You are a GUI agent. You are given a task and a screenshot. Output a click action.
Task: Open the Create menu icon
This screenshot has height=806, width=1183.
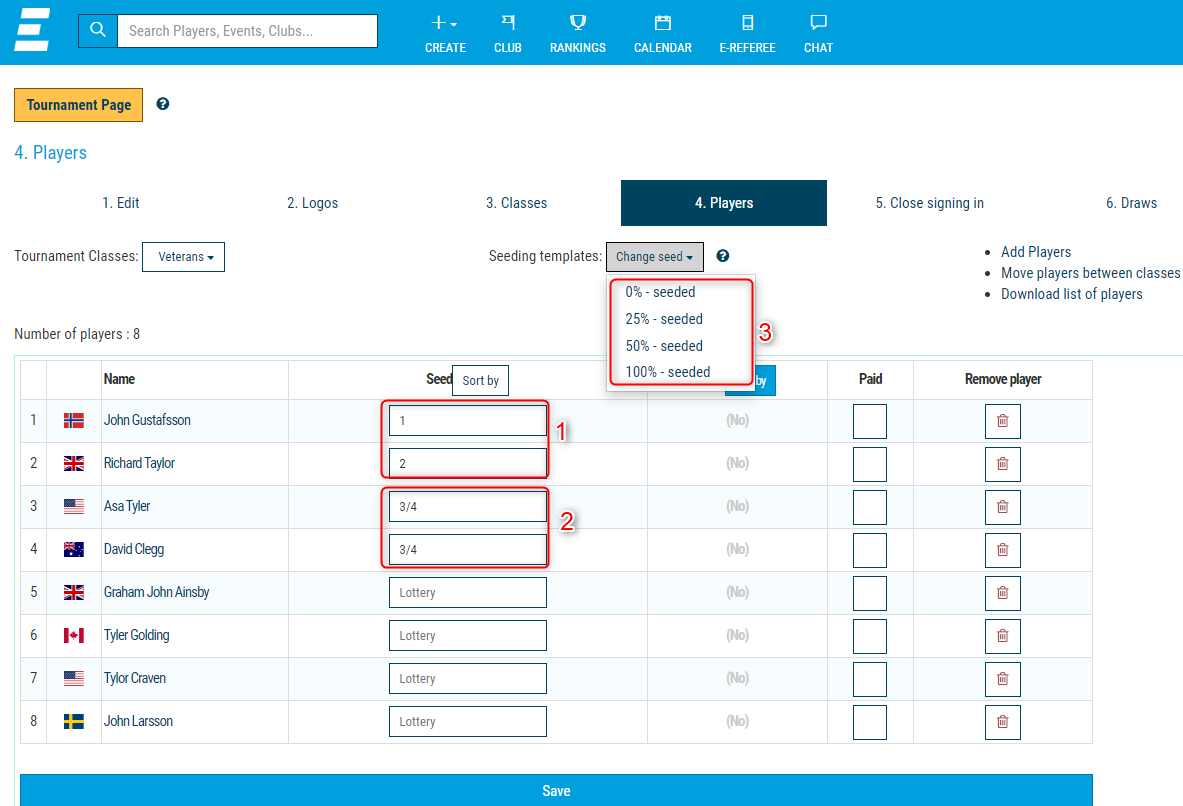click(444, 23)
